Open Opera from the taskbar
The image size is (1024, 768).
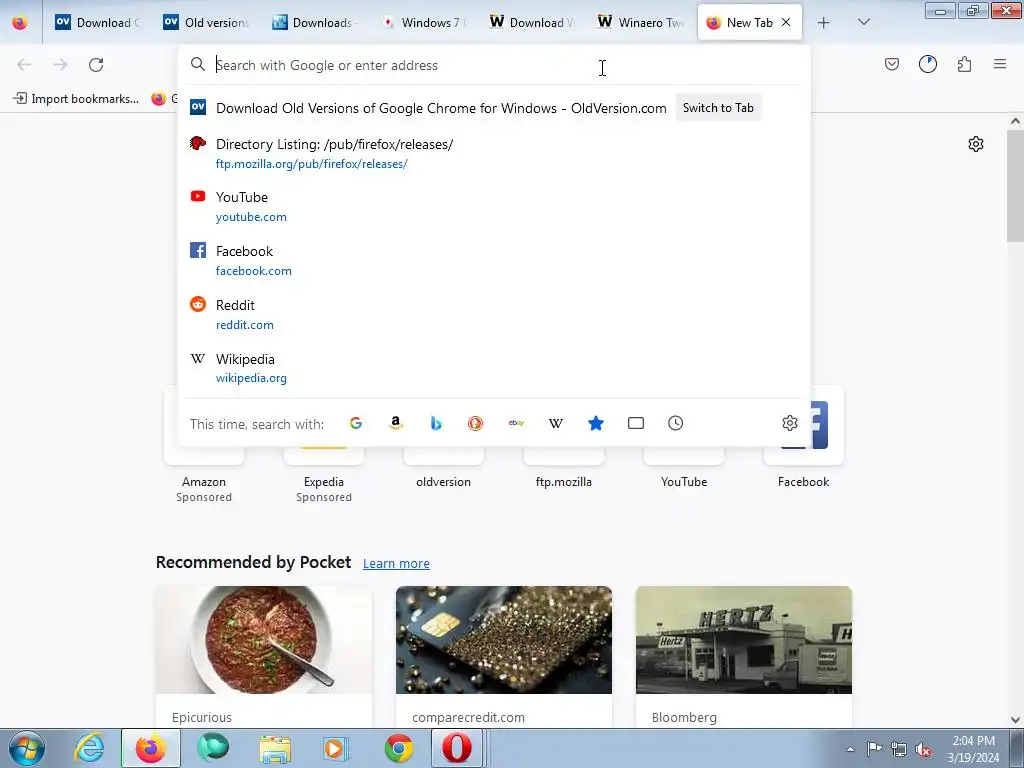tap(456, 748)
